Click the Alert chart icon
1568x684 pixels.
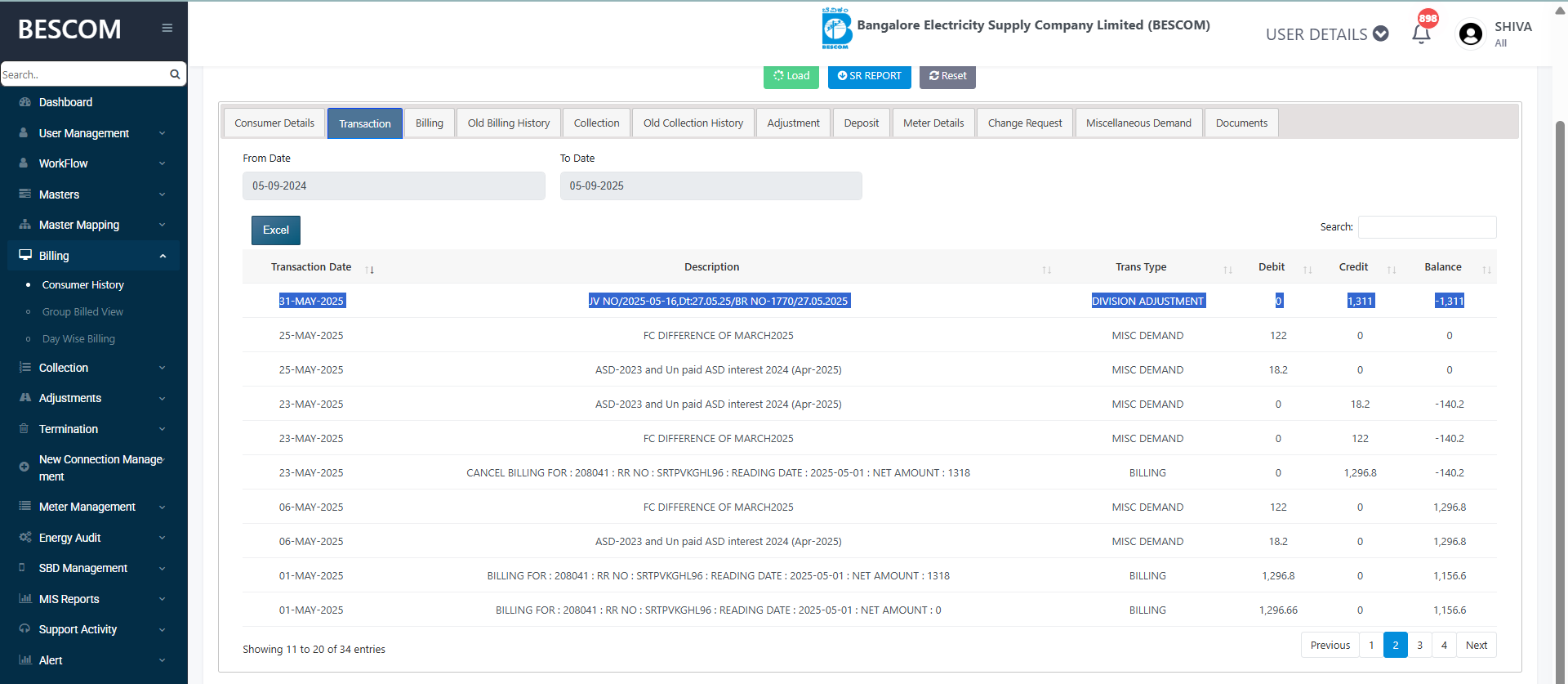click(25, 660)
